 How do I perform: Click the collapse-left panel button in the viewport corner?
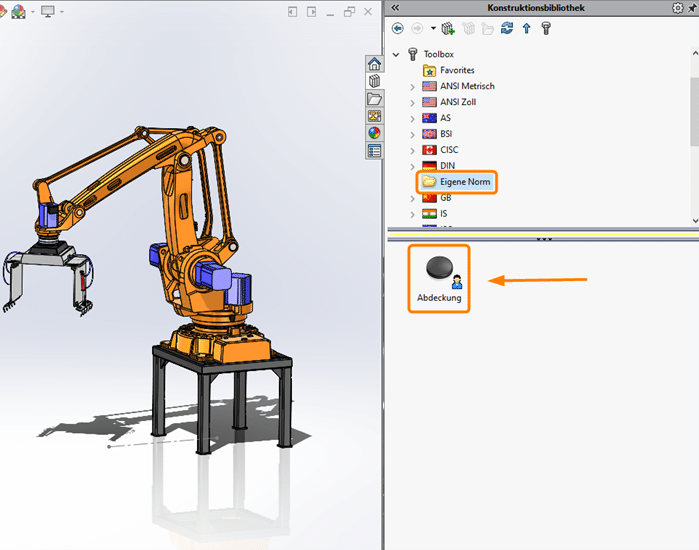(x=292, y=12)
